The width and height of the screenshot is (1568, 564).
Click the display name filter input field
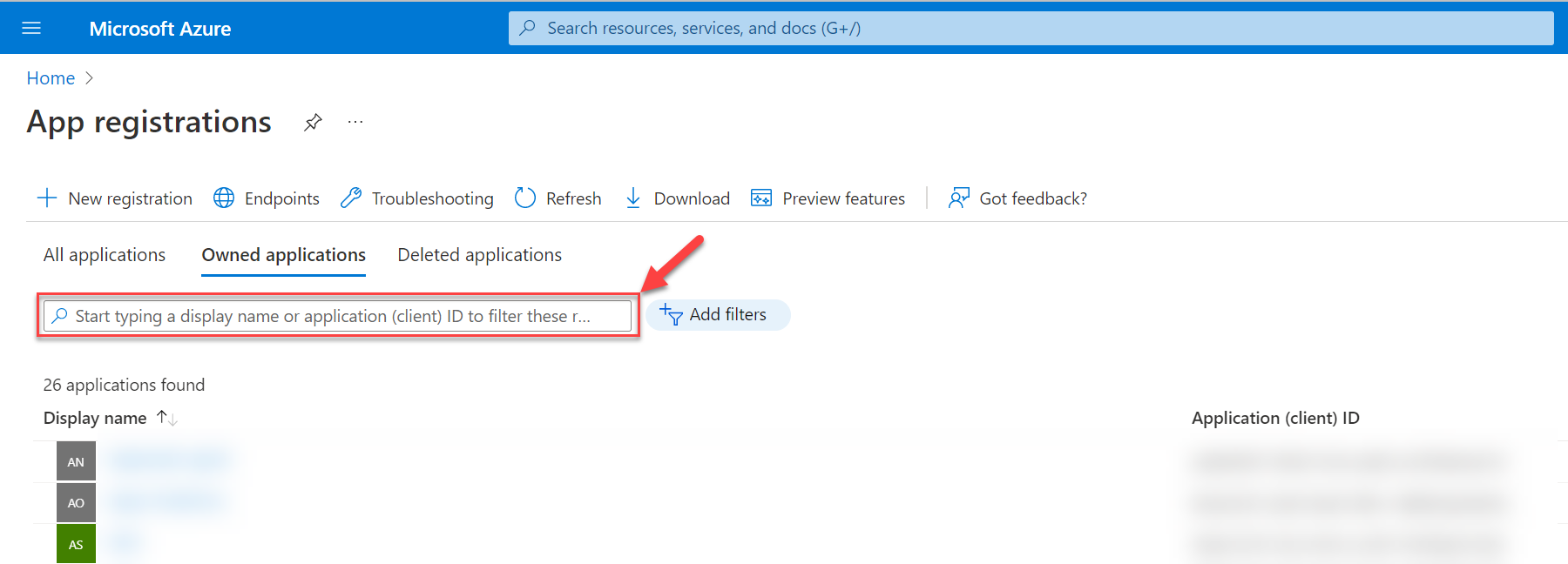[x=338, y=316]
